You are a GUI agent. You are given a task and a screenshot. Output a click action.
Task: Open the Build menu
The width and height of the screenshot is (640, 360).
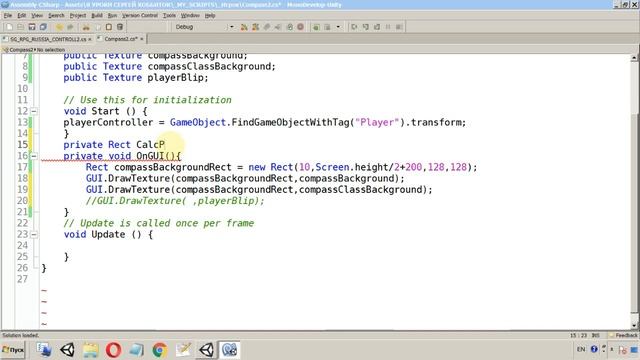point(97,16)
